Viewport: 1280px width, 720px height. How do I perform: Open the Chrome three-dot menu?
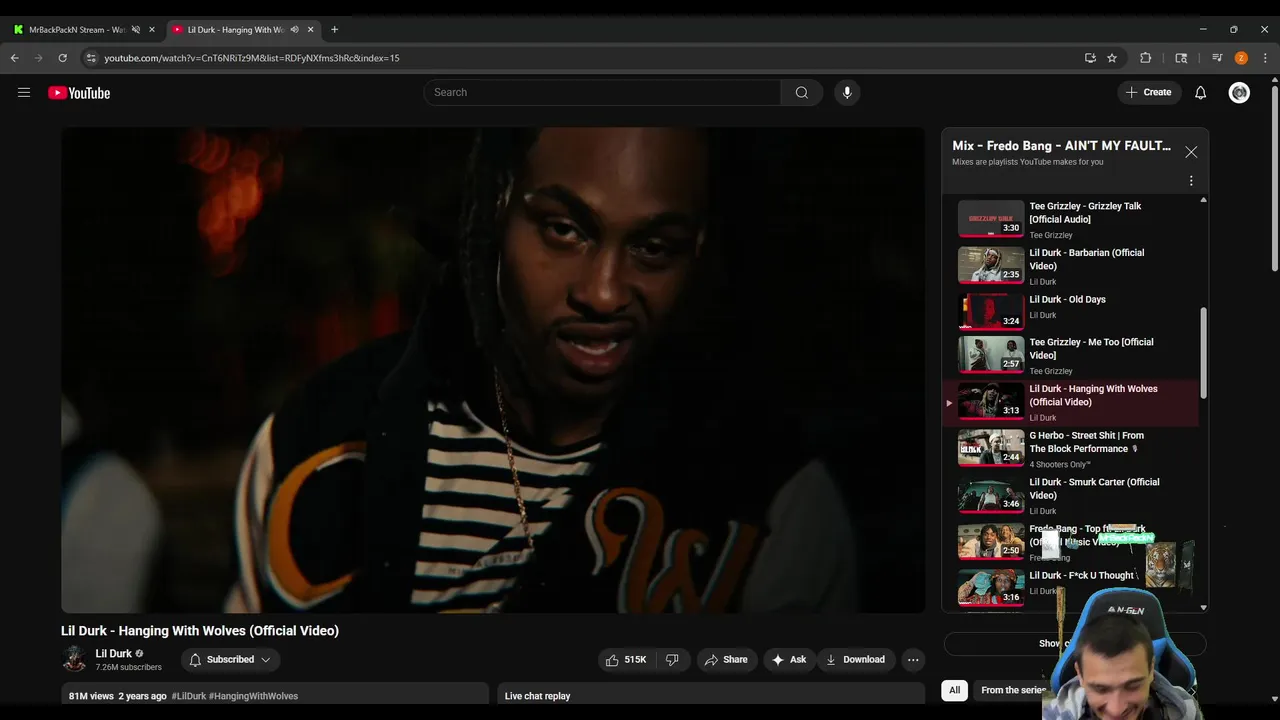pos(1265,58)
